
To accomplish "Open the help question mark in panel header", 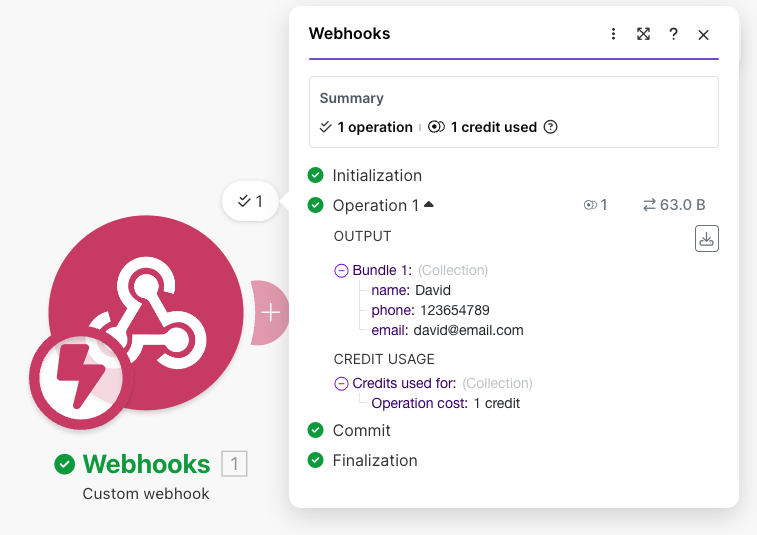I will coord(673,34).
